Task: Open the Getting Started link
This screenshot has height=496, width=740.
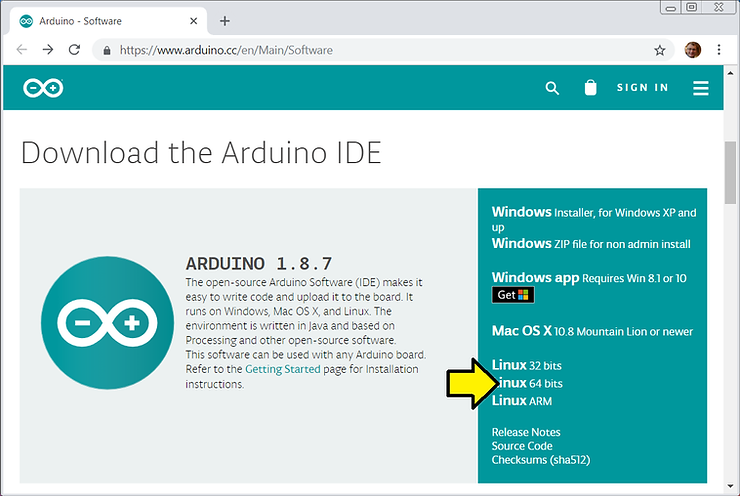Action: (283, 369)
